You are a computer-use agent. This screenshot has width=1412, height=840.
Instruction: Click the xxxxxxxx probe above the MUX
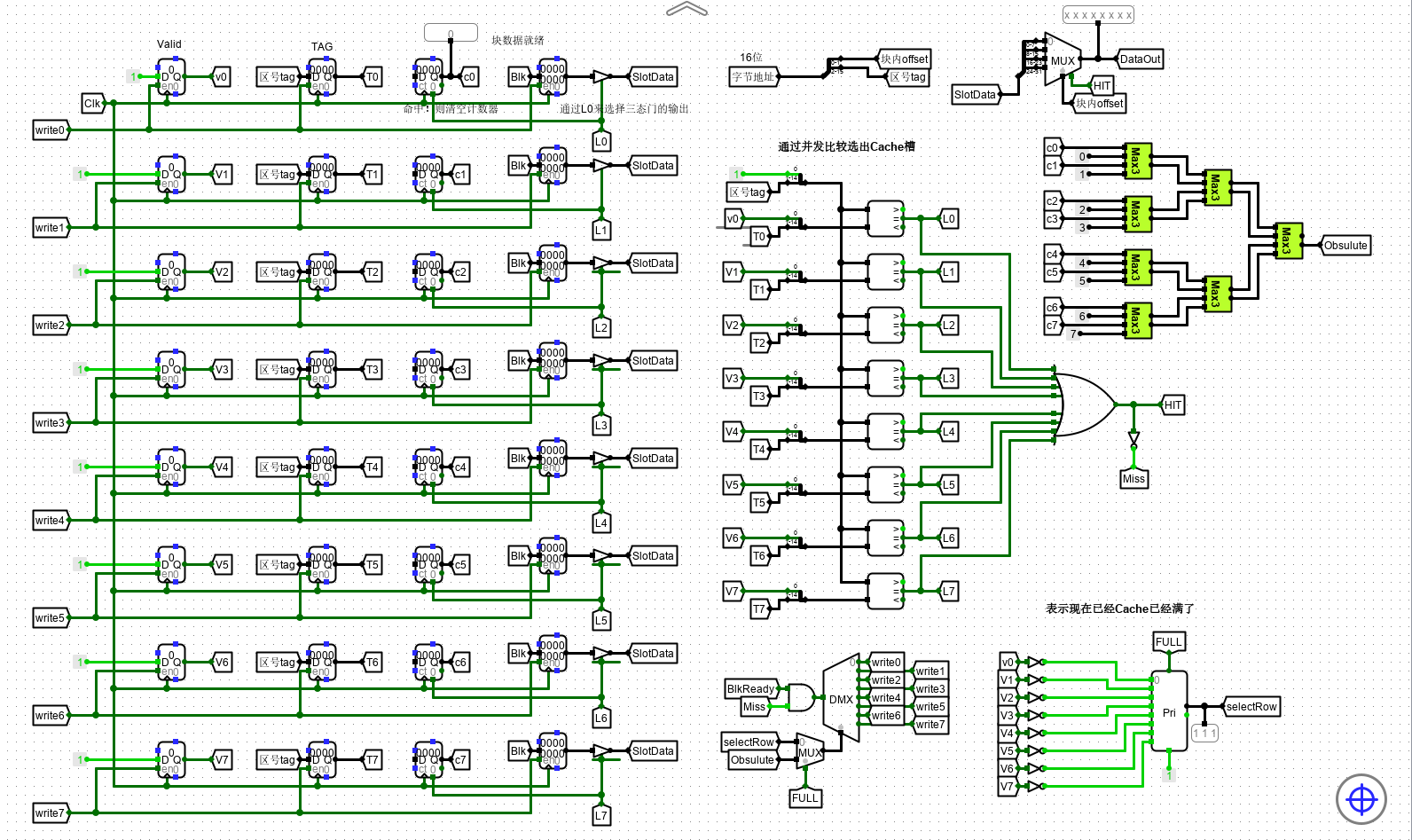[1098, 15]
